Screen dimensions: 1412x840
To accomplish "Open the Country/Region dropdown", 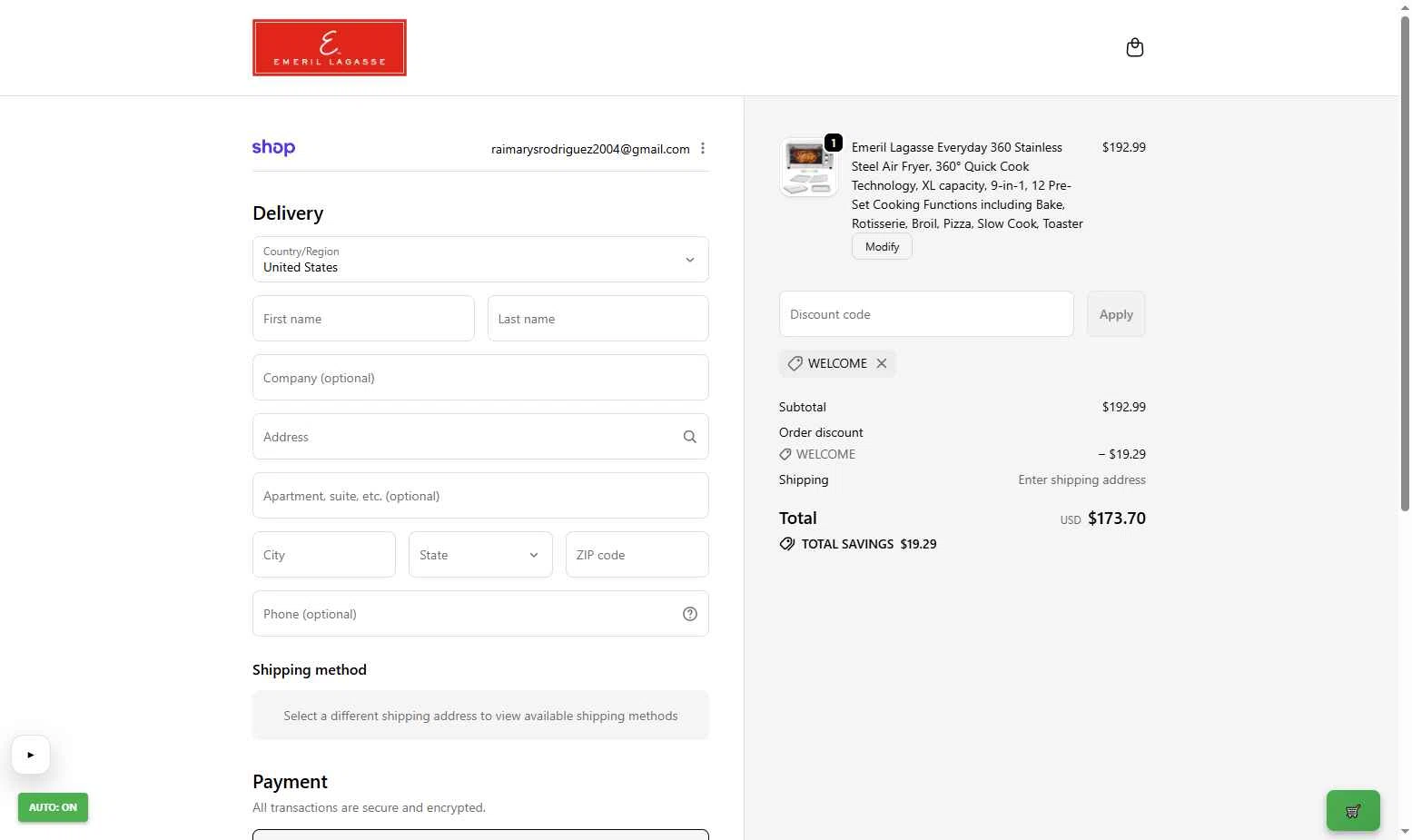I will coord(480,260).
